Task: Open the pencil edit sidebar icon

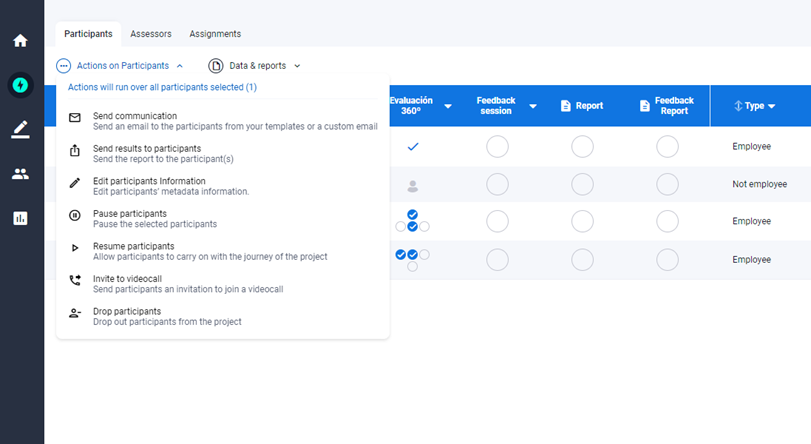Action: coord(20,129)
